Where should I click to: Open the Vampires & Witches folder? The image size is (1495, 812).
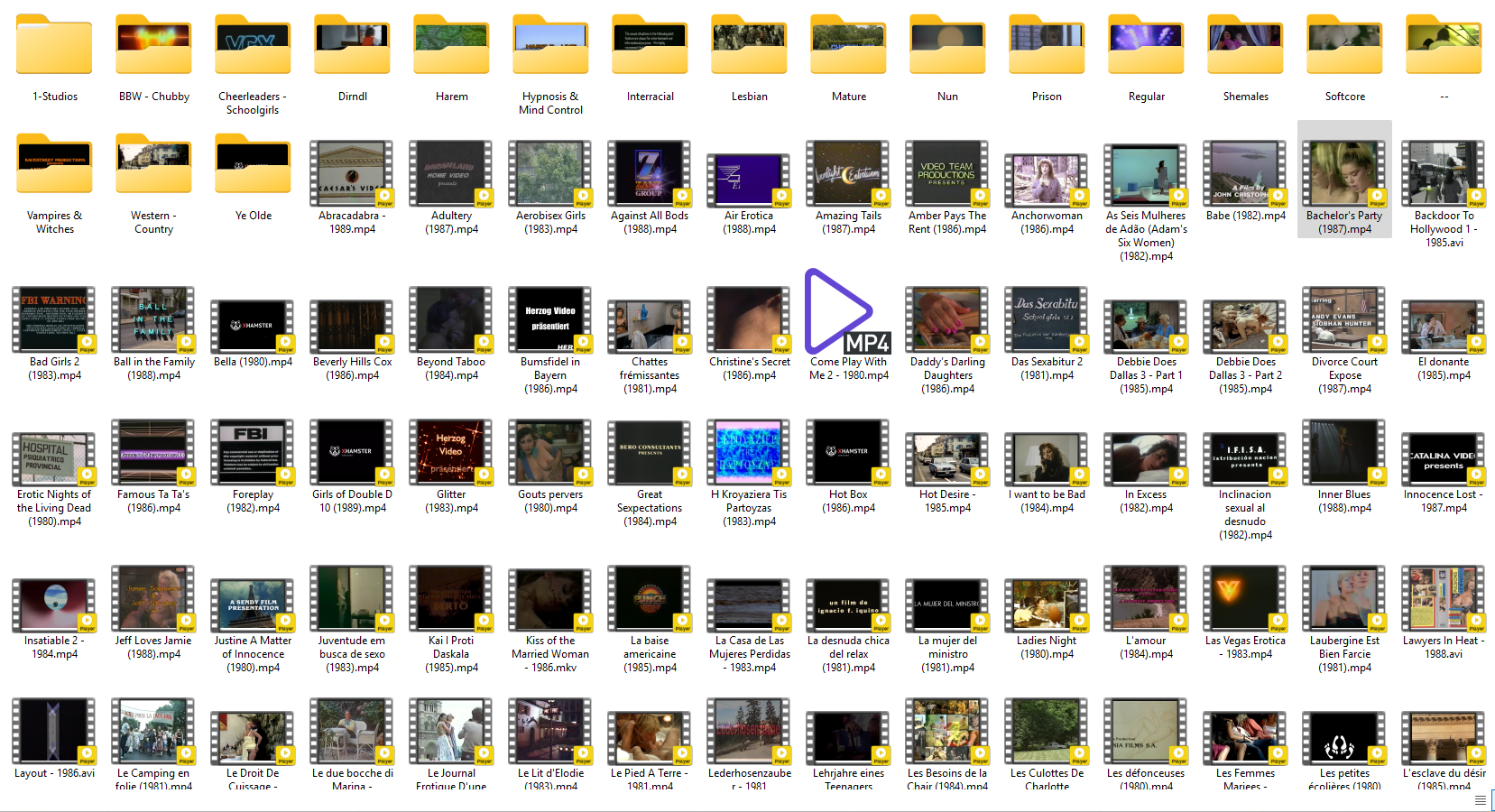pyautogui.click(x=54, y=163)
